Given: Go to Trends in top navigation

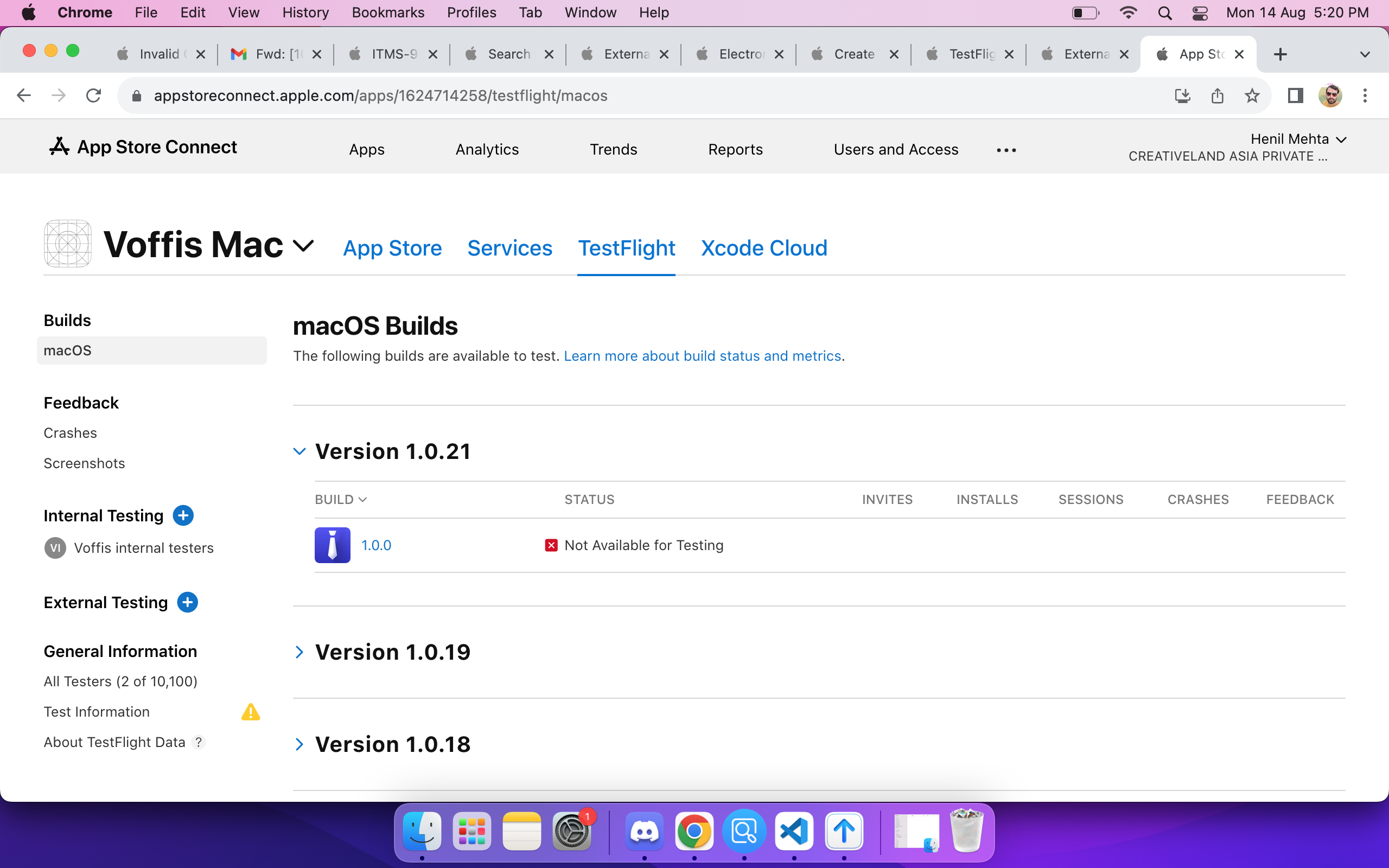Looking at the screenshot, I should (x=613, y=149).
